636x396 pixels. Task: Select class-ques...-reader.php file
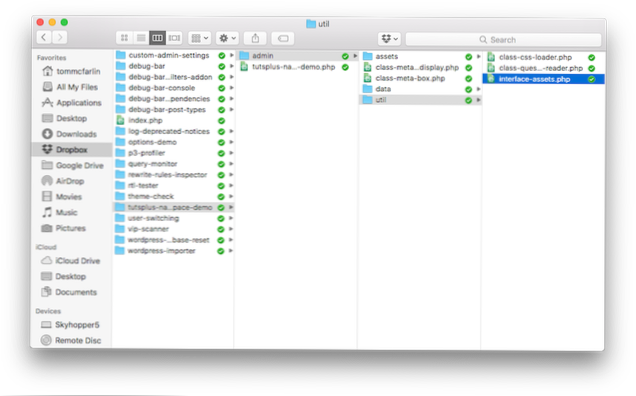[x=544, y=68]
